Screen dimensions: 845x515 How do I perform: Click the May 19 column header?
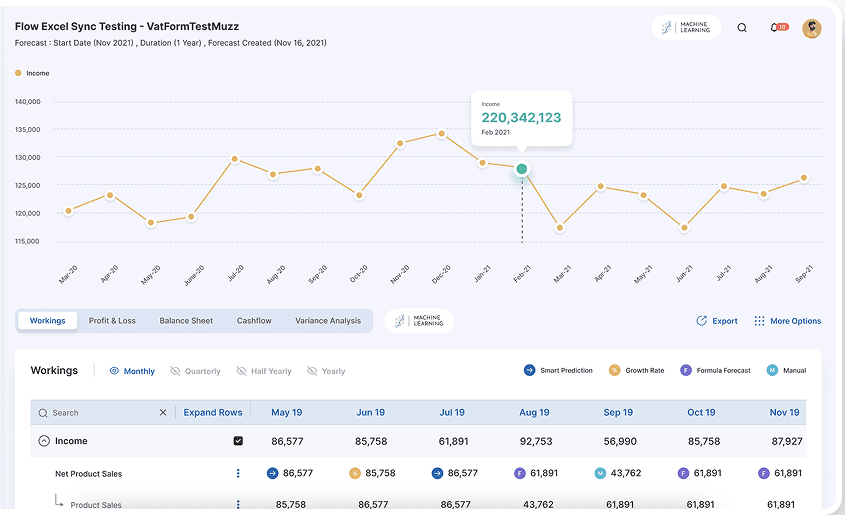[x=287, y=413]
